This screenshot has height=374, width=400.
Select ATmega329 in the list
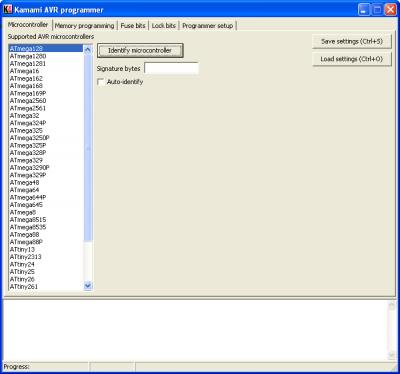point(46,160)
